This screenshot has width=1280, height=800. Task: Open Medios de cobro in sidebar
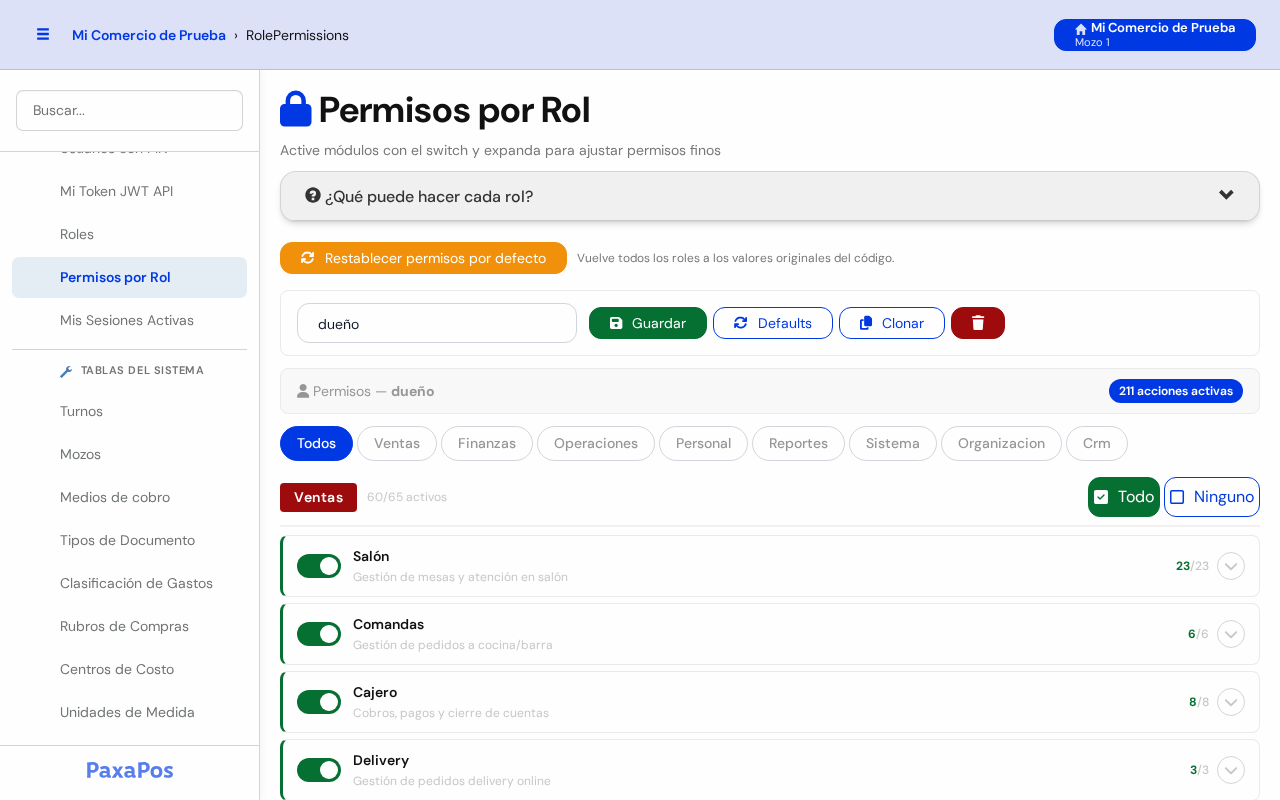(129, 497)
